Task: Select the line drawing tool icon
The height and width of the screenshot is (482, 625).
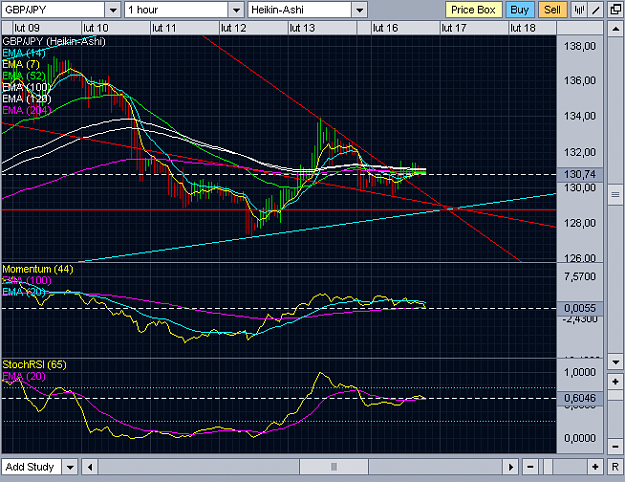Action: click(x=596, y=10)
